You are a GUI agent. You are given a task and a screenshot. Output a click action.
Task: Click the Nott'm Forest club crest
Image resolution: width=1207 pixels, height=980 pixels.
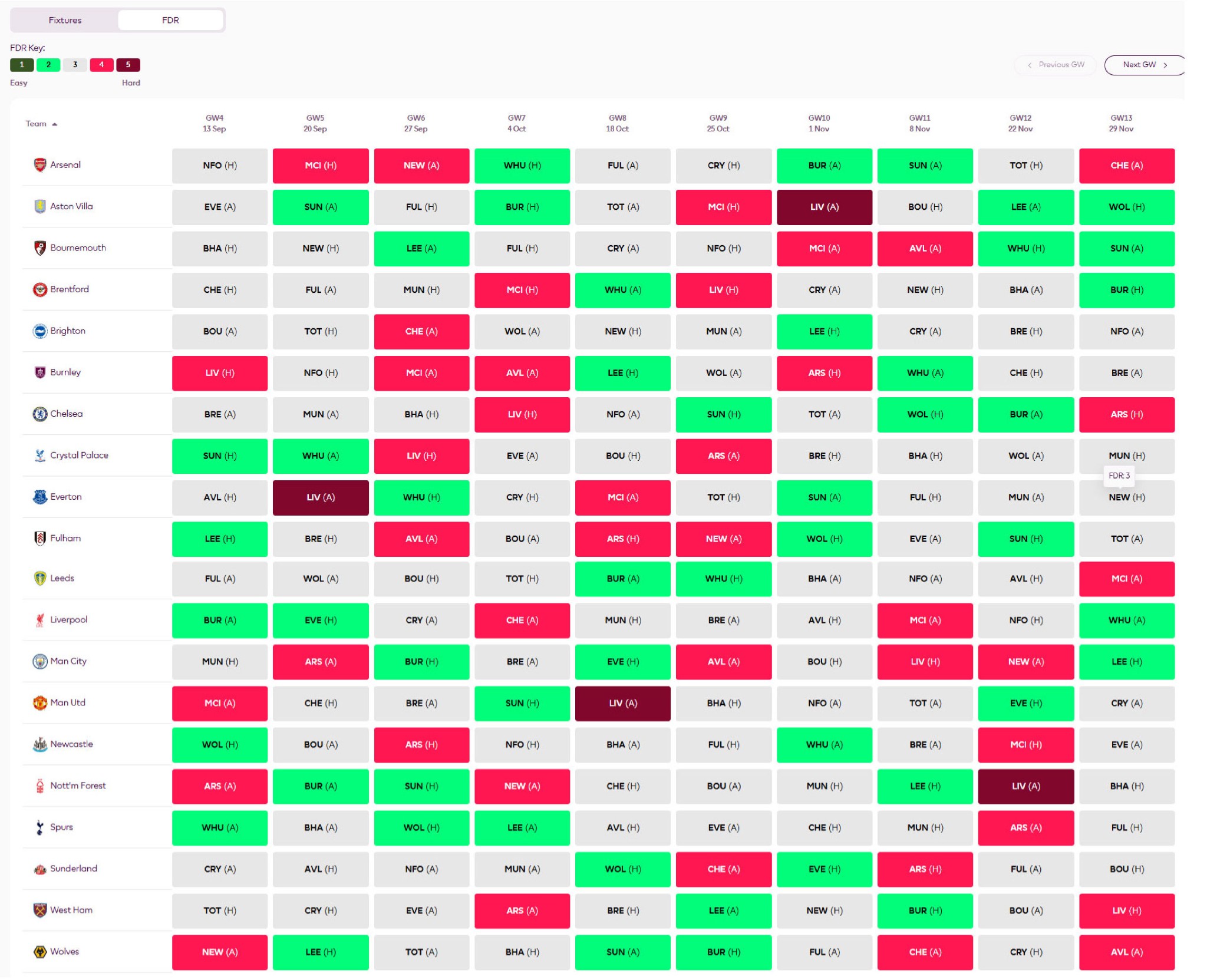[x=39, y=786]
